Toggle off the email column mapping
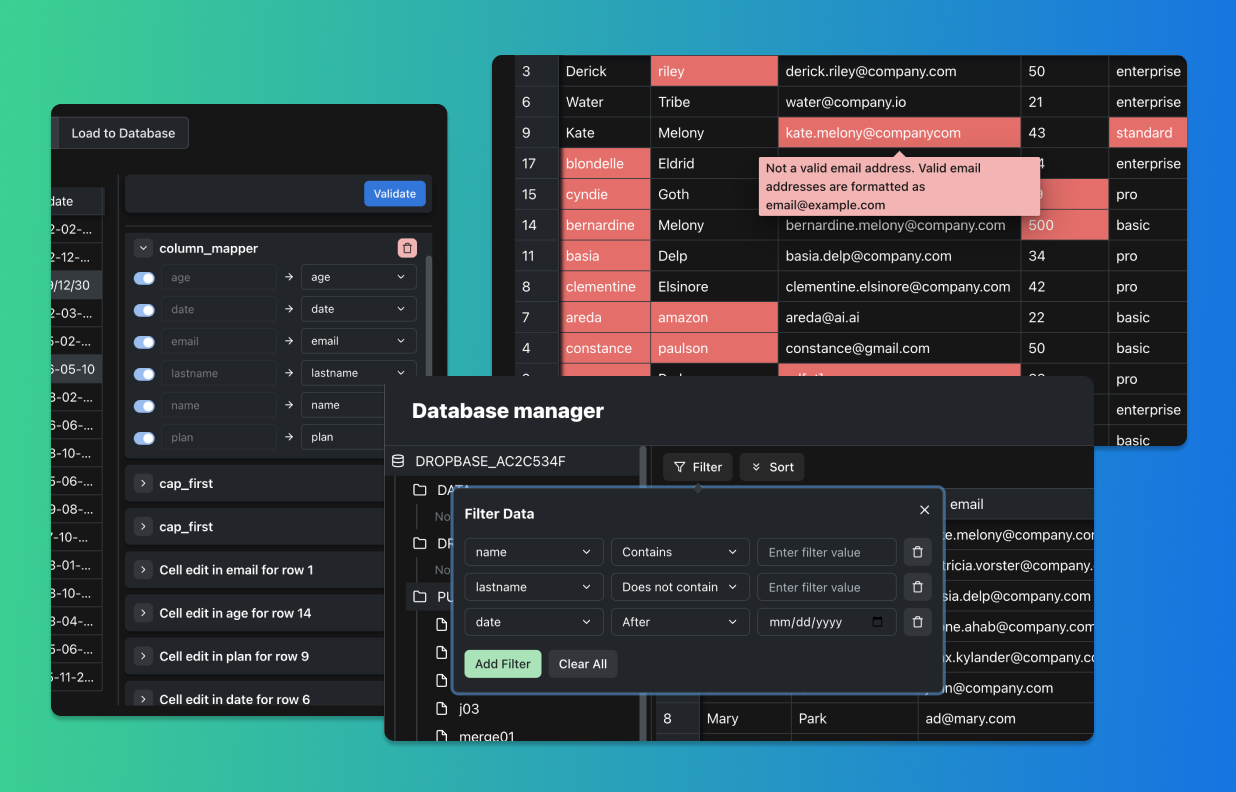Screen dimensions: 1236x792 (x=144, y=341)
